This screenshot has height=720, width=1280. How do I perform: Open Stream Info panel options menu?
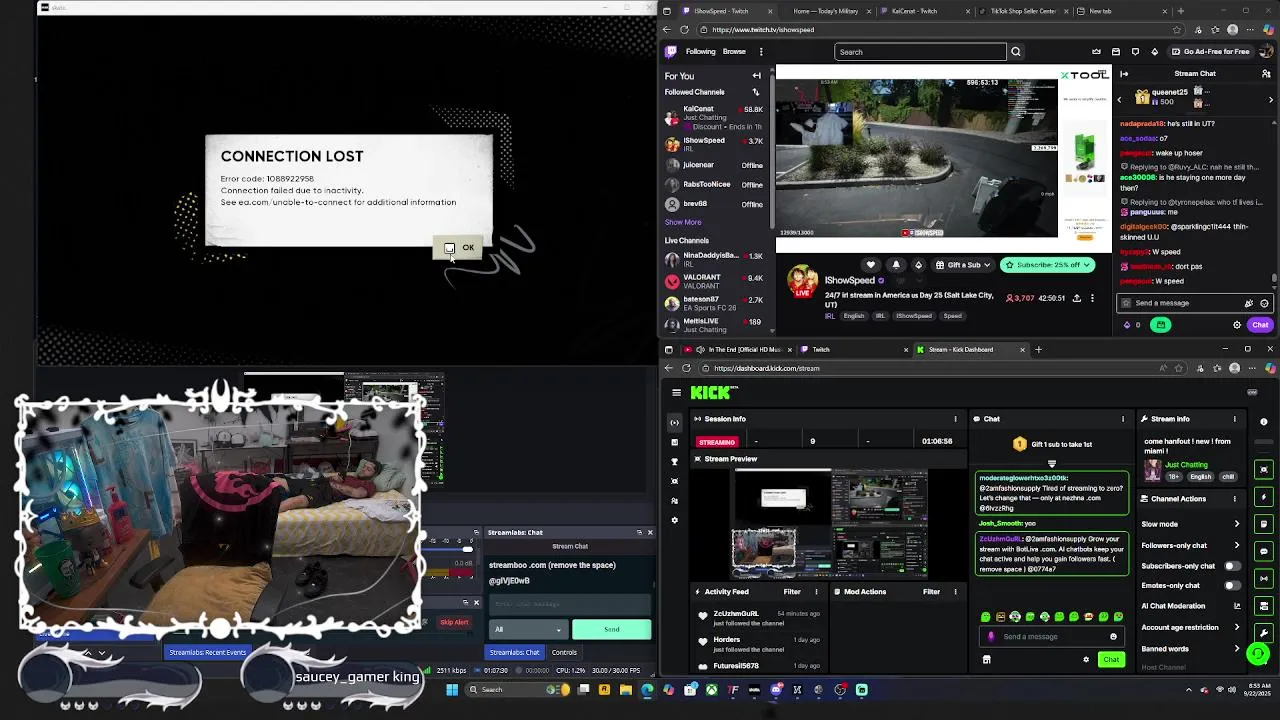point(1234,419)
